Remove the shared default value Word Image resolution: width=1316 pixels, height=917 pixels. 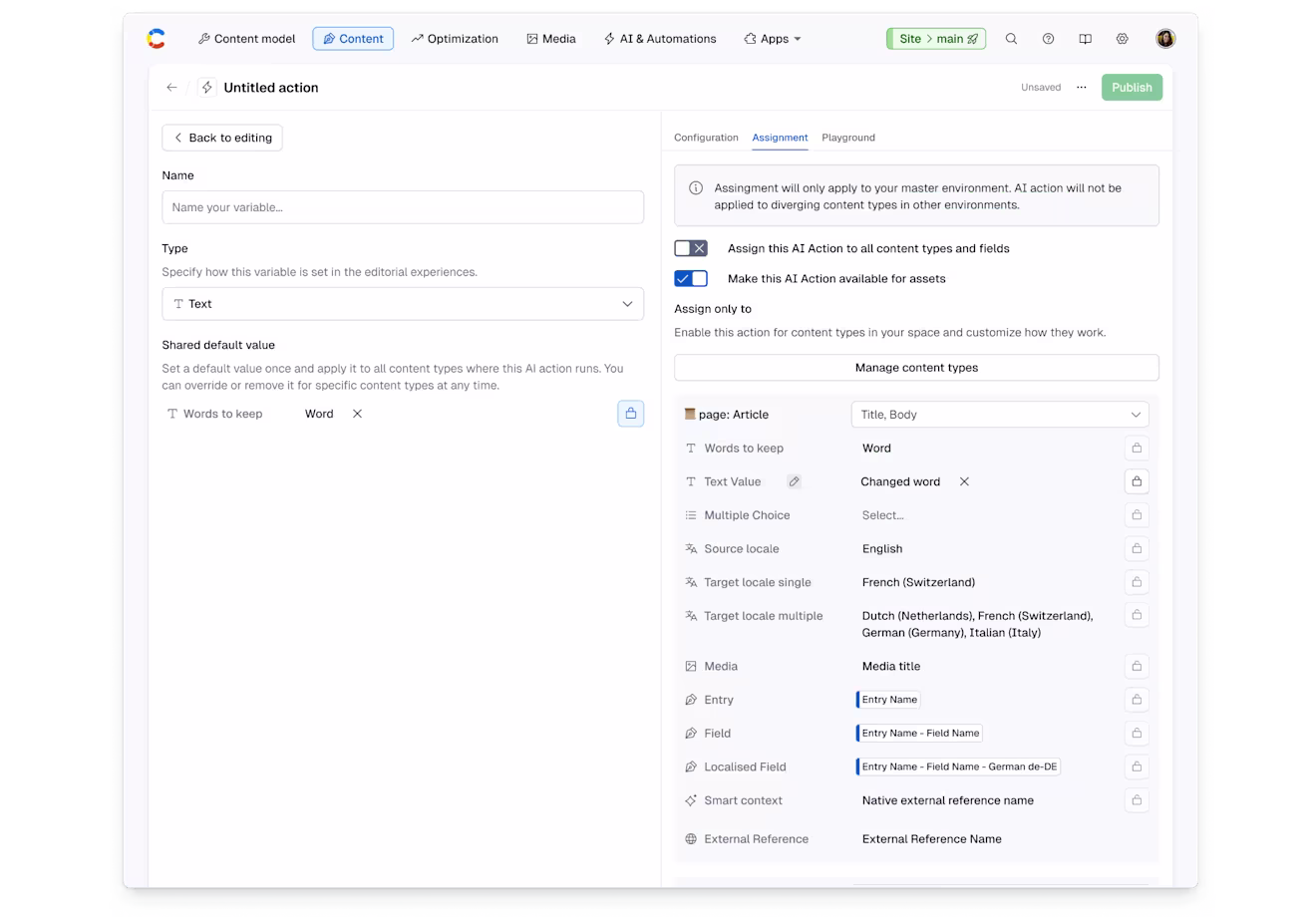(357, 414)
